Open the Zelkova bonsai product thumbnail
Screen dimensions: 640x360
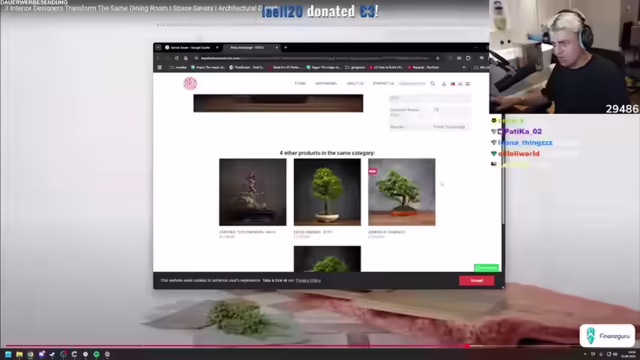click(327, 192)
